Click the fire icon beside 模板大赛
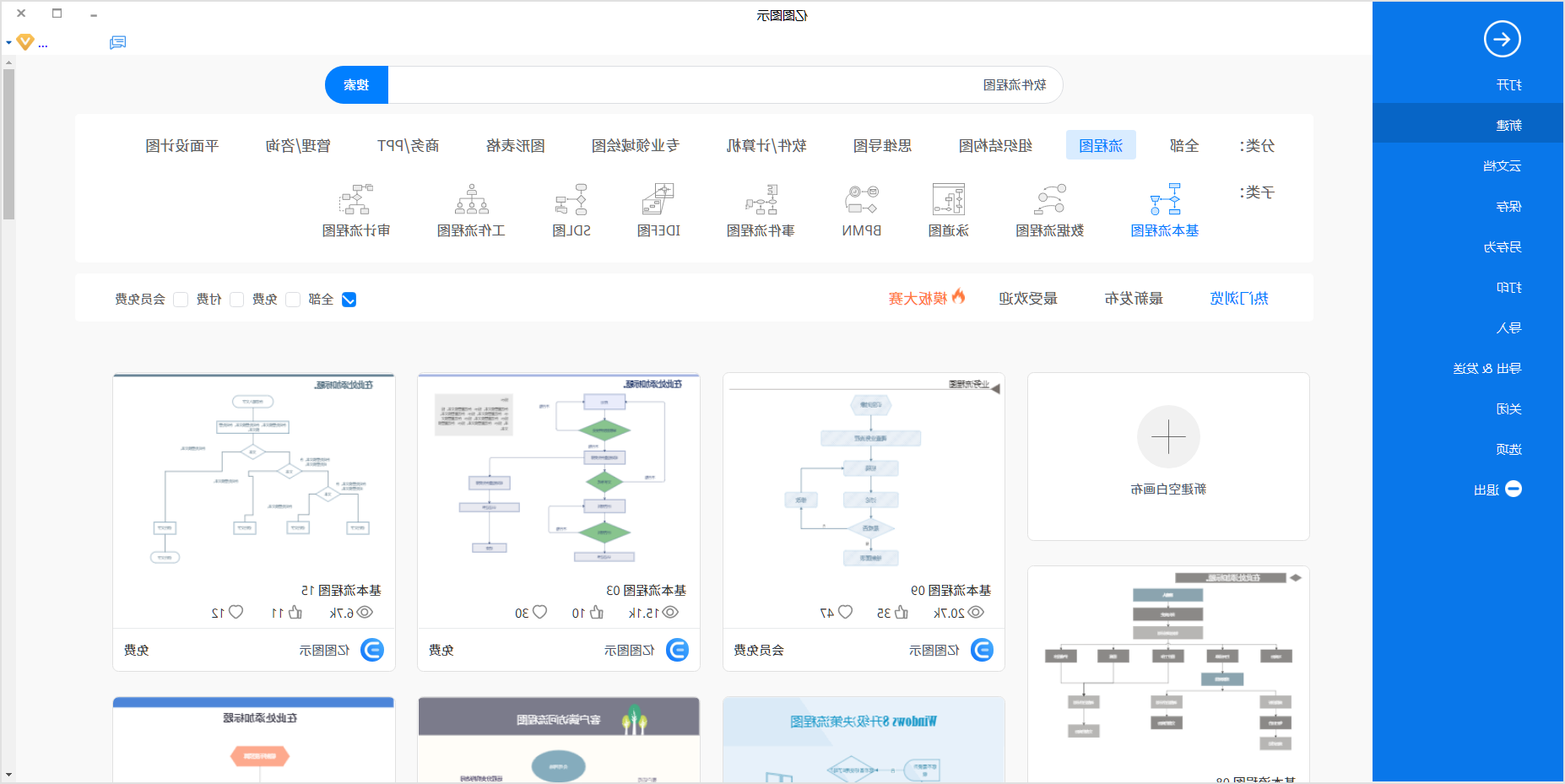This screenshot has height=784, width=1565. (958, 296)
